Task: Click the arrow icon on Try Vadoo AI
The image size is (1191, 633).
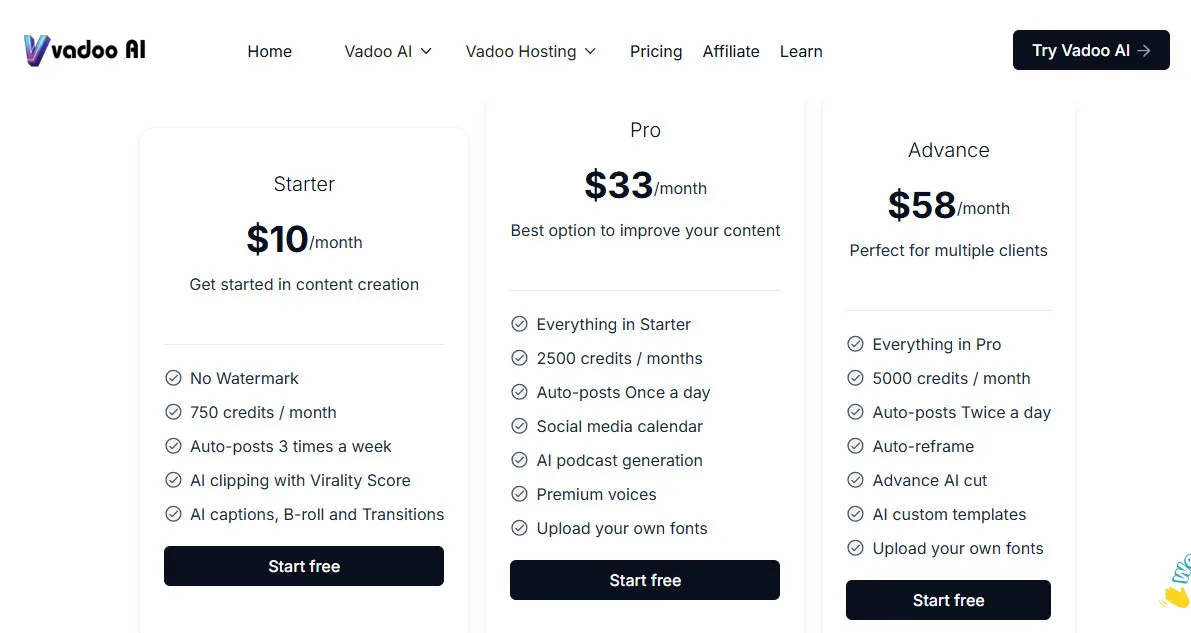Action: coord(1147,50)
